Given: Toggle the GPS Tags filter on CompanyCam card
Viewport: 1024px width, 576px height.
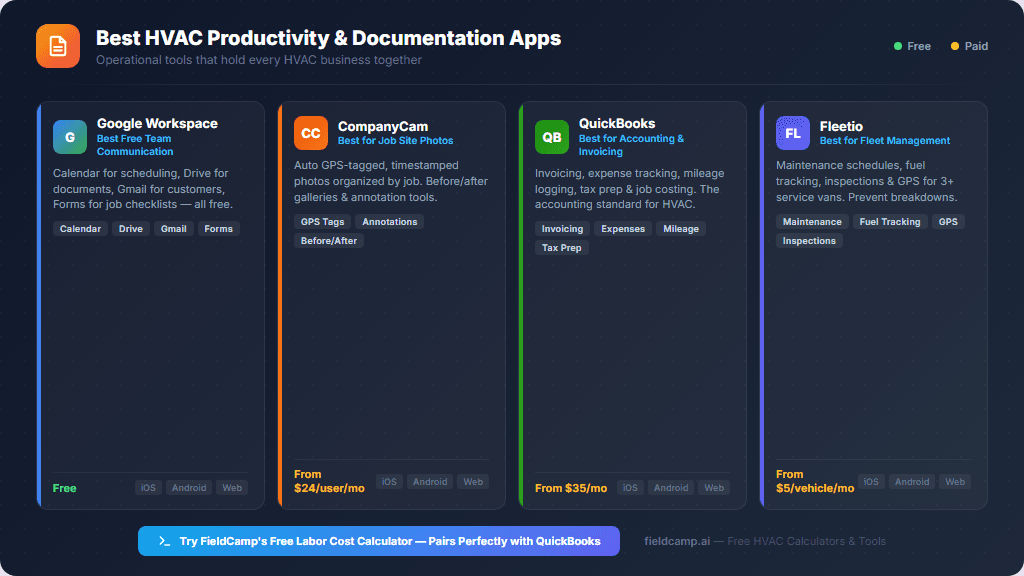Looking at the screenshot, I should [322, 221].
